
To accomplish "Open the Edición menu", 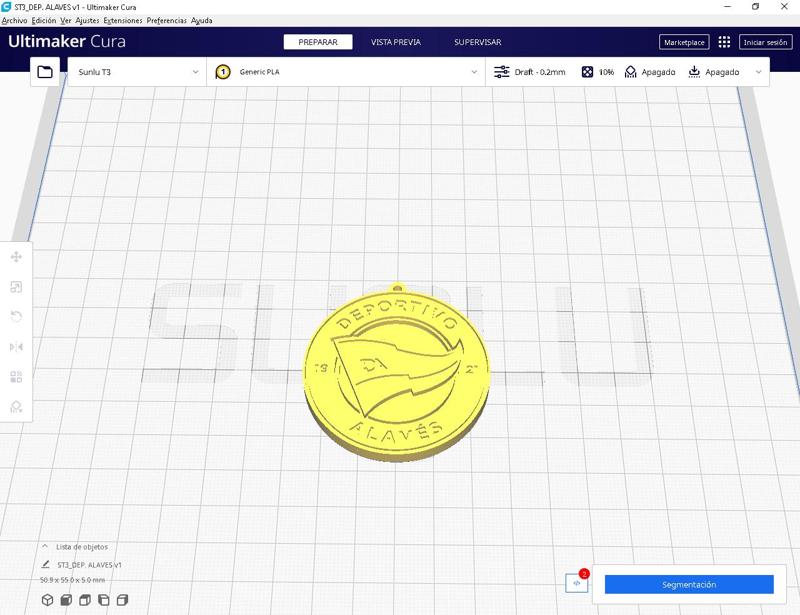I will pos(44,20).
